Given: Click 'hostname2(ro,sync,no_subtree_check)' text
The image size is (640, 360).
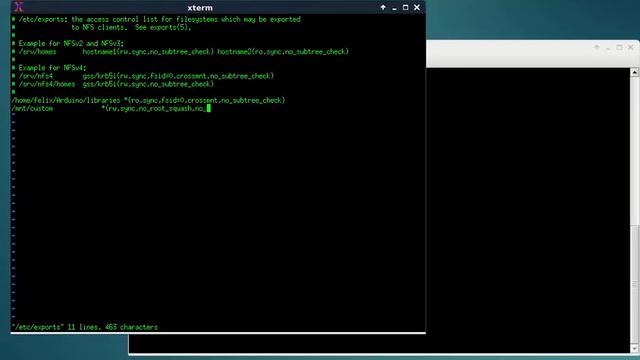Looking at the screenshot, I should click(x=283, y=52).
